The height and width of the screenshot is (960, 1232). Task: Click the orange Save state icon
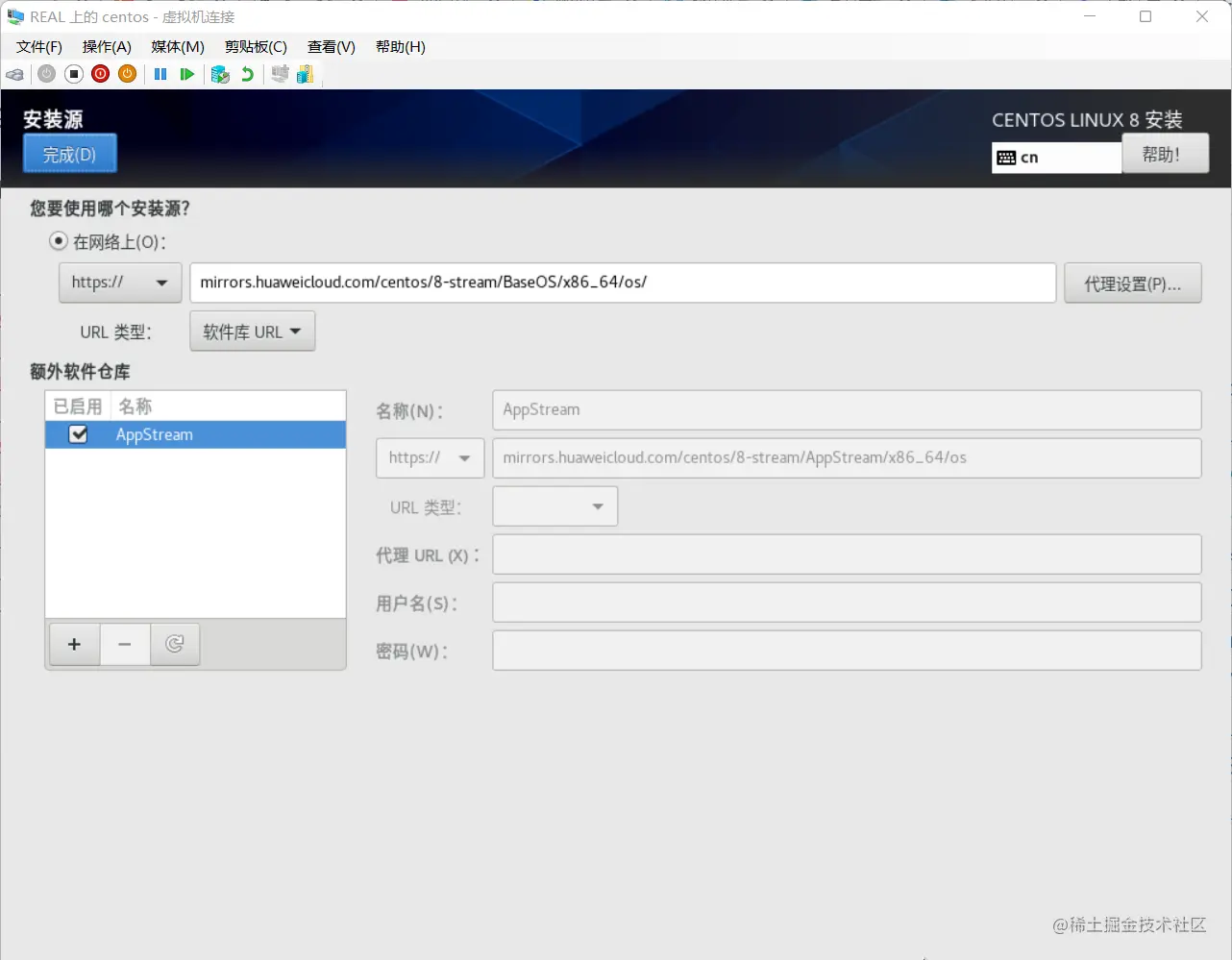[x=128, y=74]
